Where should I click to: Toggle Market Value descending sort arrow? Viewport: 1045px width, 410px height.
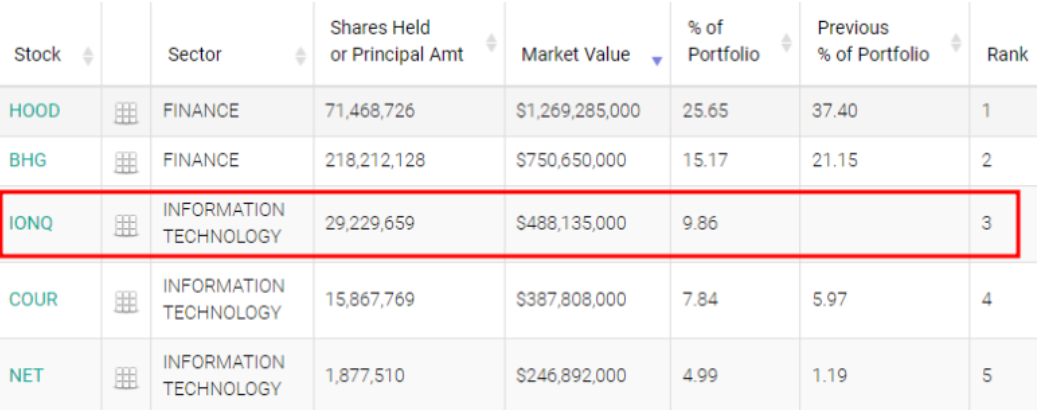[x=658, y=61]
